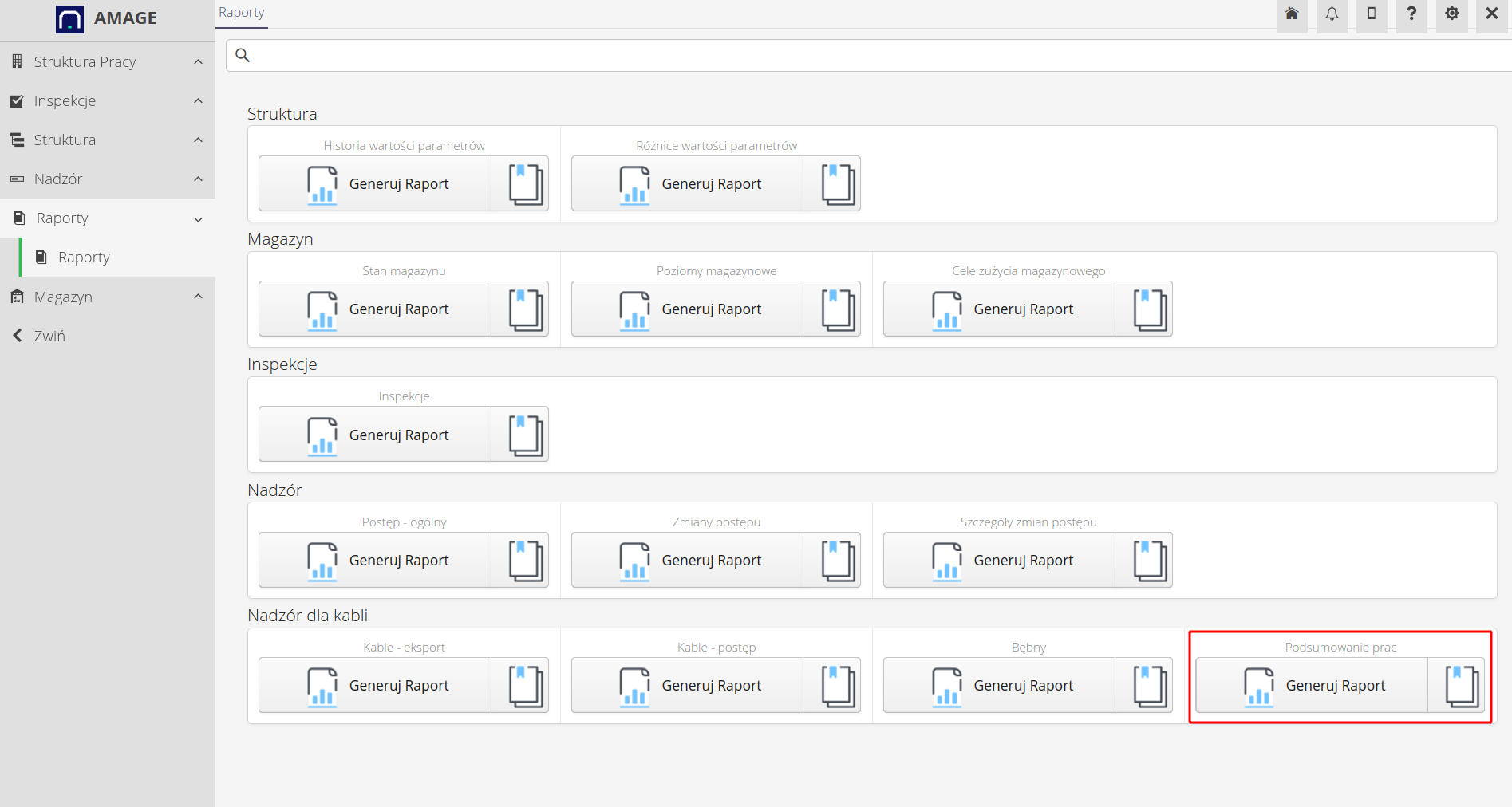Generate the Zmiany postępu report
Image resolution: width=1512 pixels, height=807 pixels.
(x=687, y=561)
